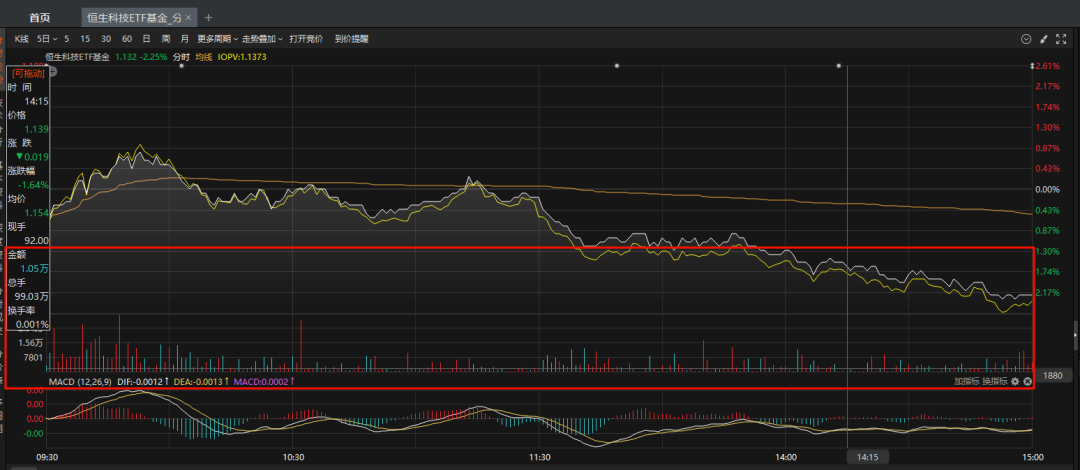Screen dimensions: 1080x470
Task: Click the plus icon to add new tab
Action: (x=209, y=17)
